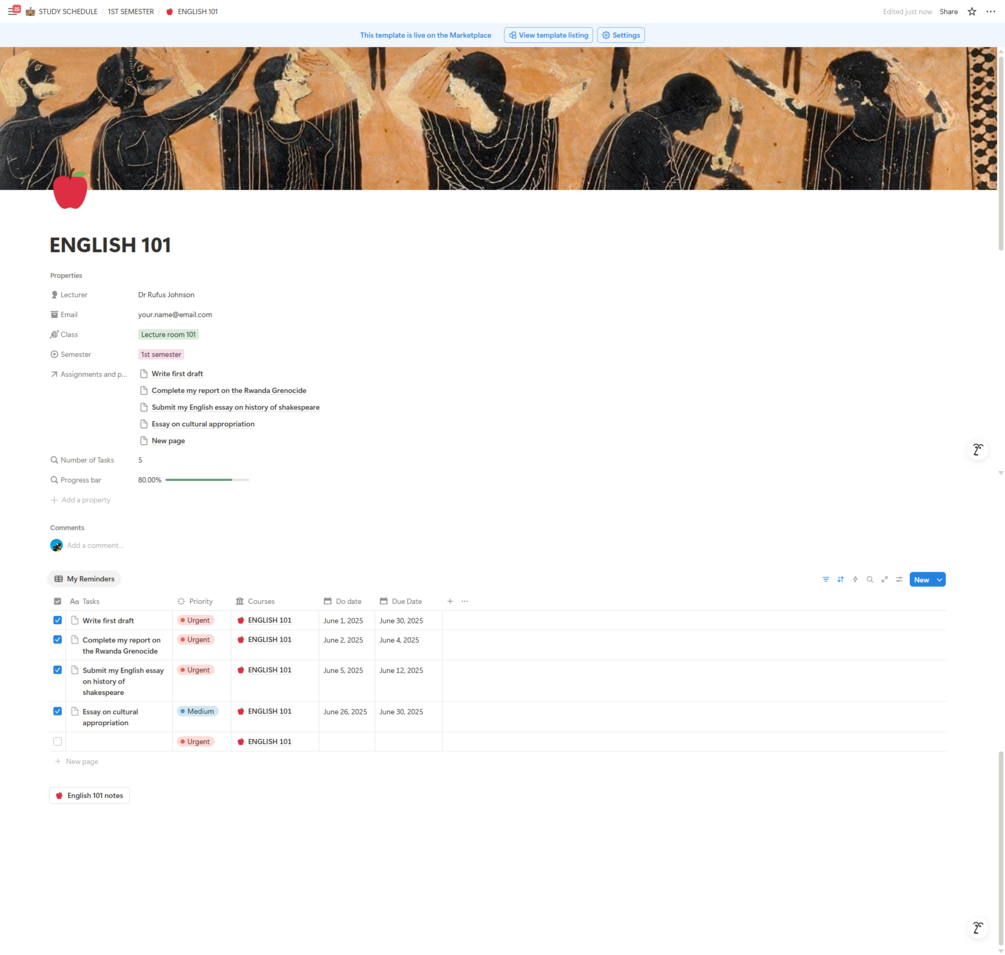Go to STUDY SCHEDULE breadcrumb
Viewport: 1005px width, 955px height.
tap(68, 12)
